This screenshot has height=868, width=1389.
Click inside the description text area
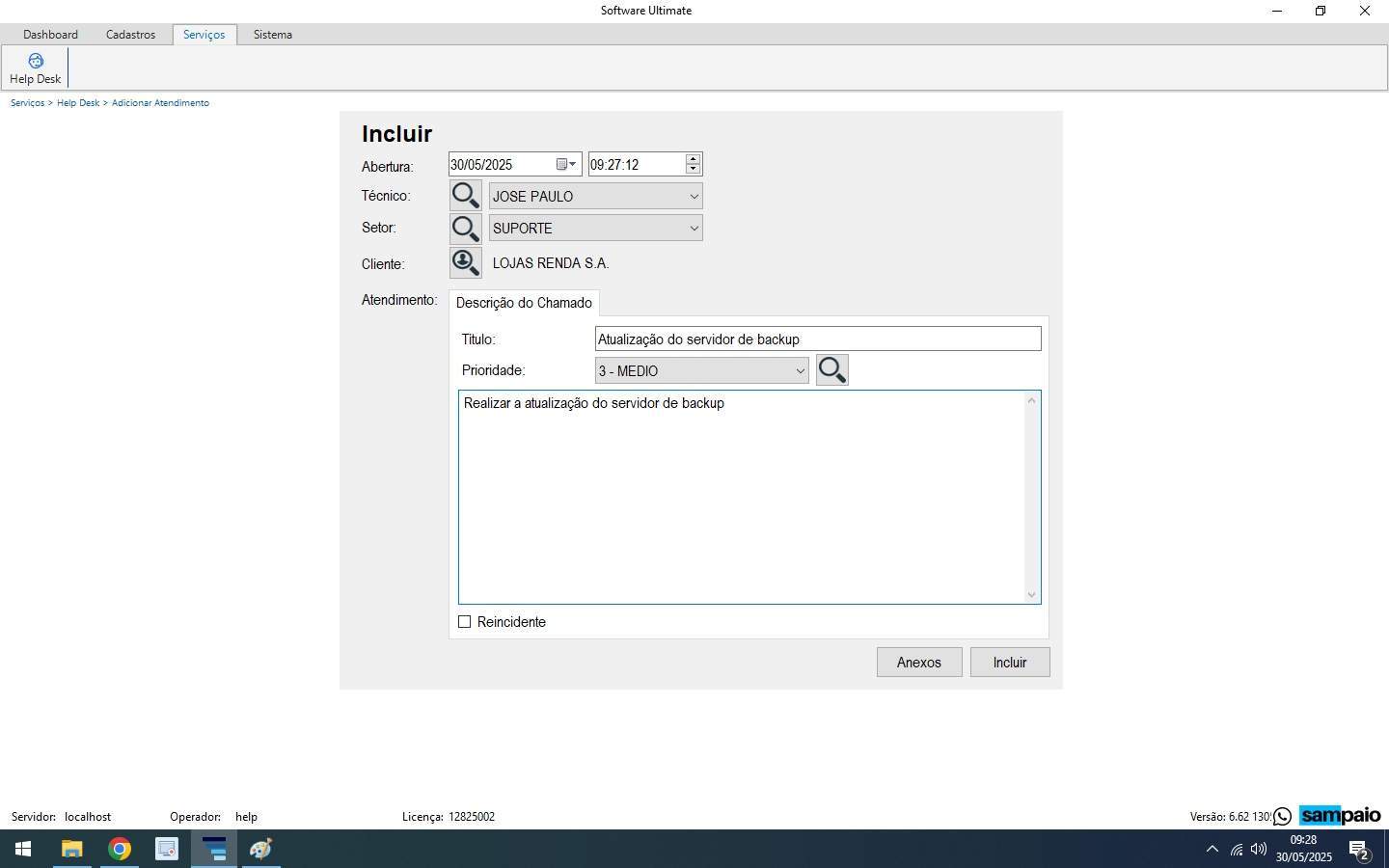741,498
